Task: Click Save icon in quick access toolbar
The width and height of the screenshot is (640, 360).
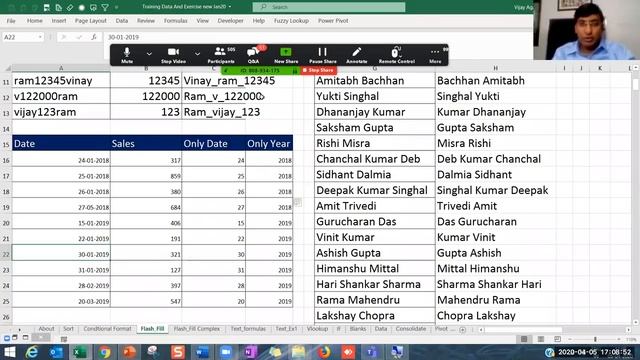Action: point(47,7)
